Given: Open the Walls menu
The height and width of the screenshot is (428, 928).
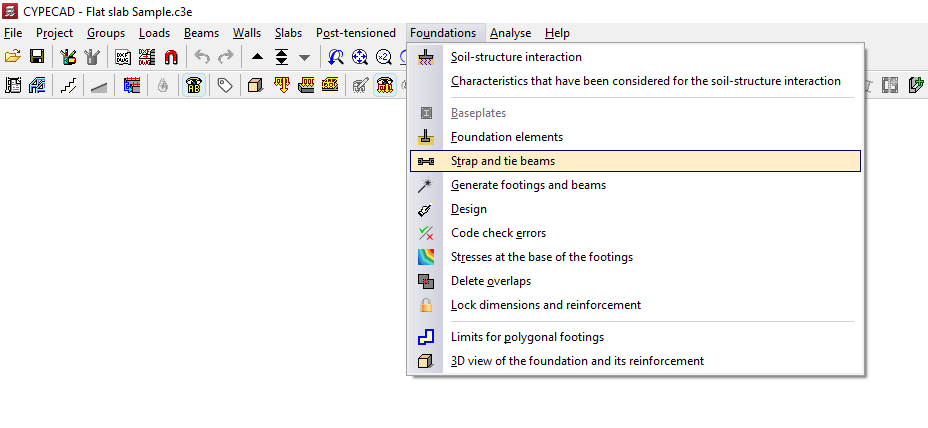Looking at the screenshot, I should (x=247, y=33).
